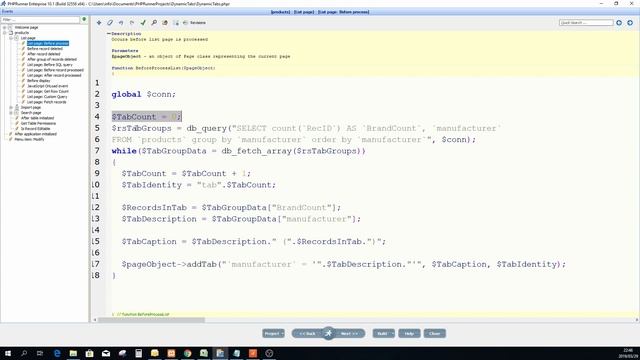Click the Revisions item in toolbar
Viewport: 640px width, 360px height.
(194, 23)
